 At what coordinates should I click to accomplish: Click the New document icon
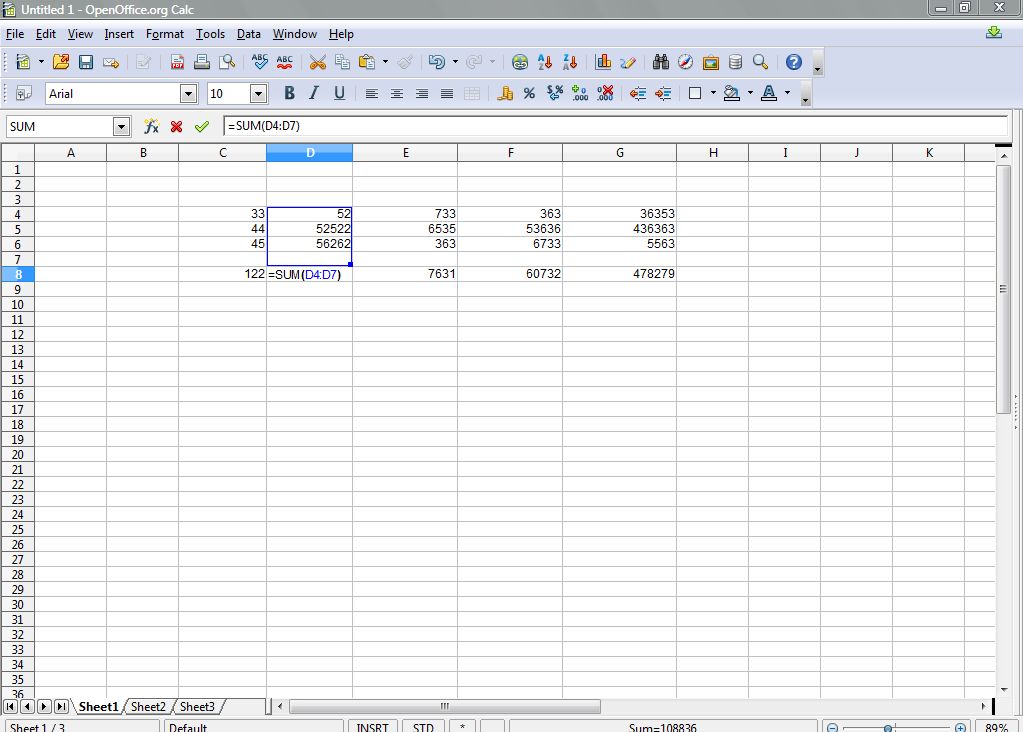(x=23, y=62)
